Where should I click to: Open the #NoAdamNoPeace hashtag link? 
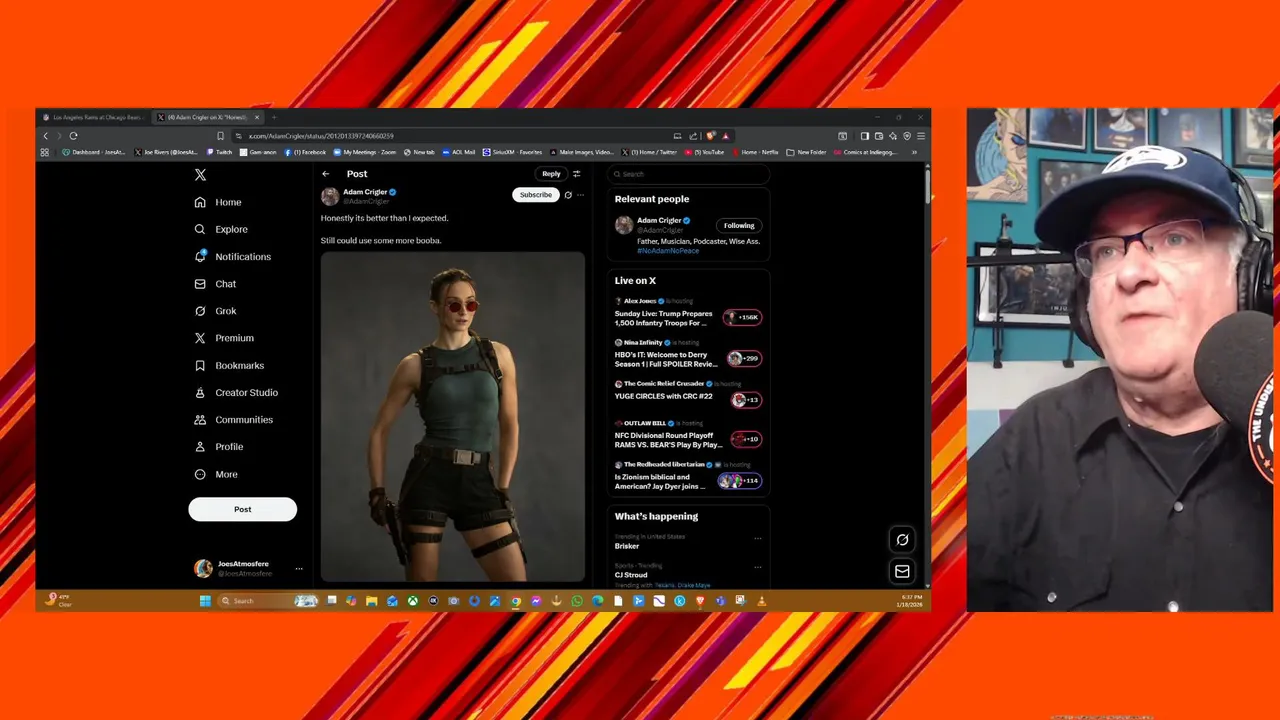668,251
